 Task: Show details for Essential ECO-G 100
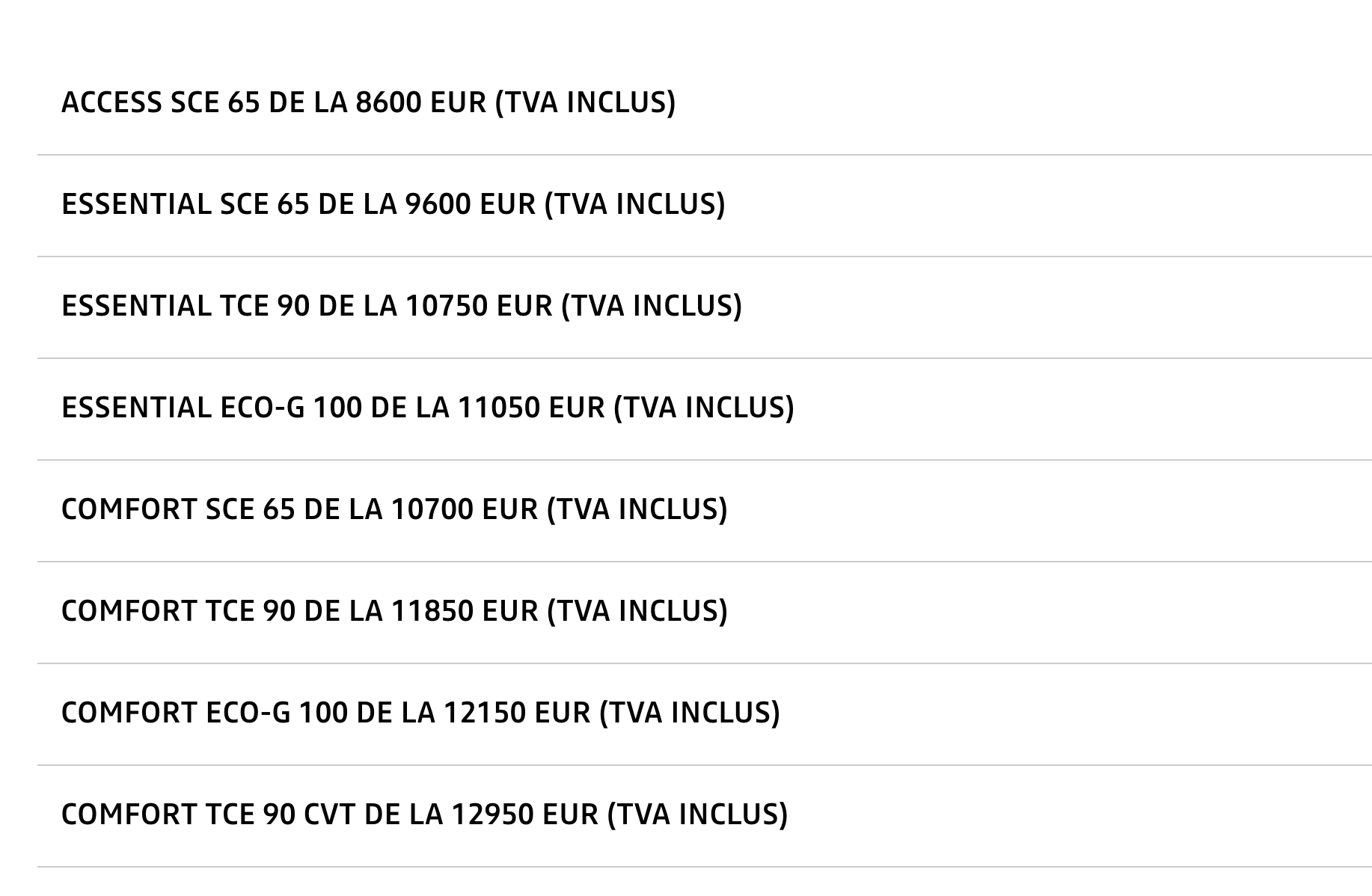tap(427, 408)
